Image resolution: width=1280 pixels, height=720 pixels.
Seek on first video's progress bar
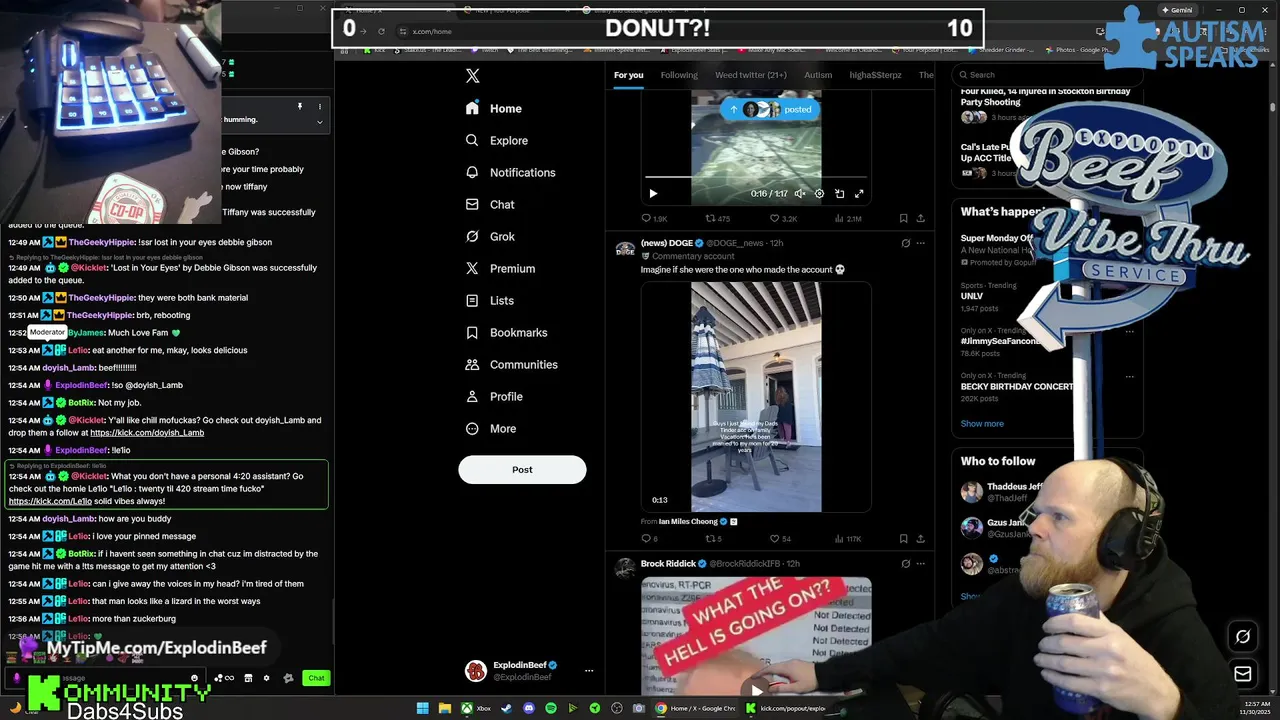pos(756,178)
